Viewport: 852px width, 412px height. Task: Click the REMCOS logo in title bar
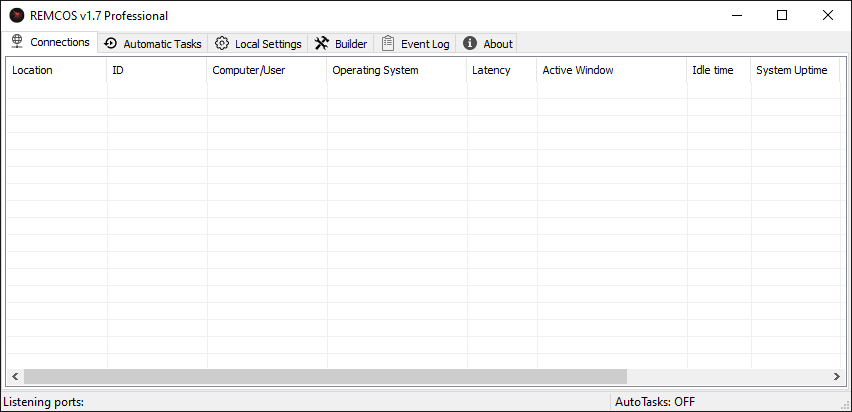coord(16,15)
